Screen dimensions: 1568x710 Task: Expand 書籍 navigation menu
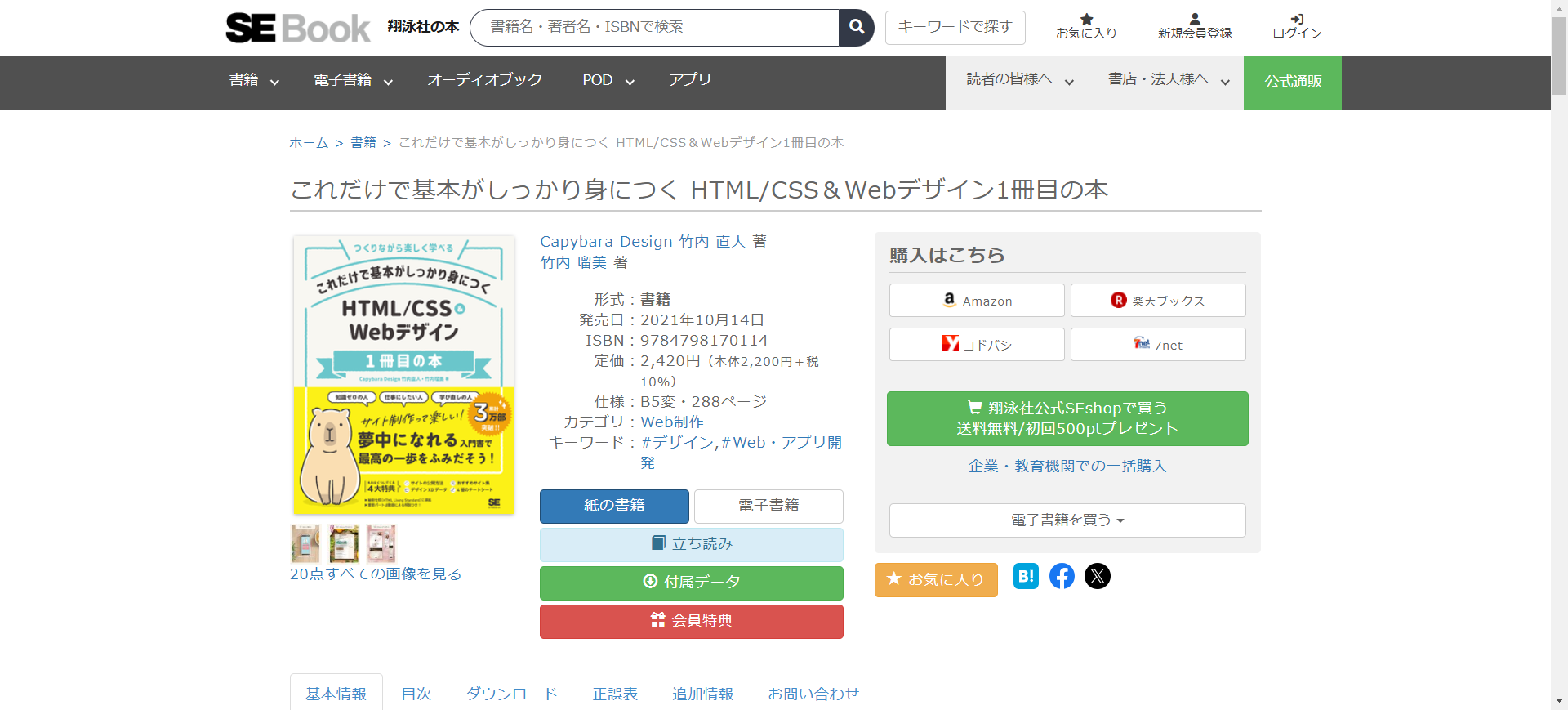[254, 80]
